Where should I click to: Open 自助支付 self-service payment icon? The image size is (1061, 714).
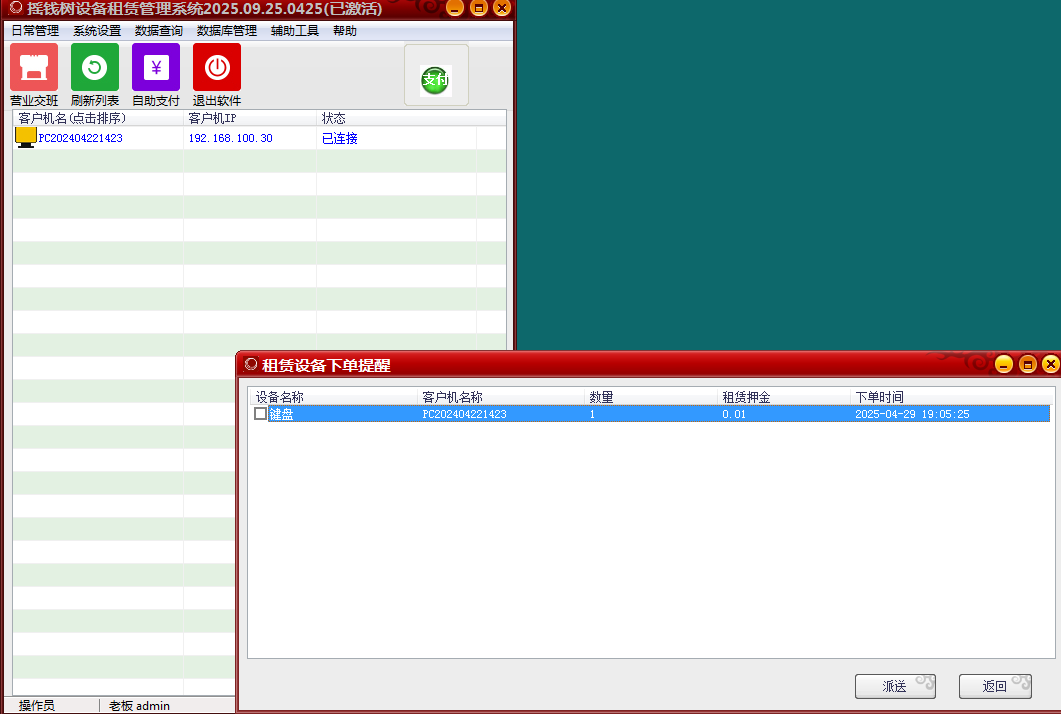click(x=156, y=67)
